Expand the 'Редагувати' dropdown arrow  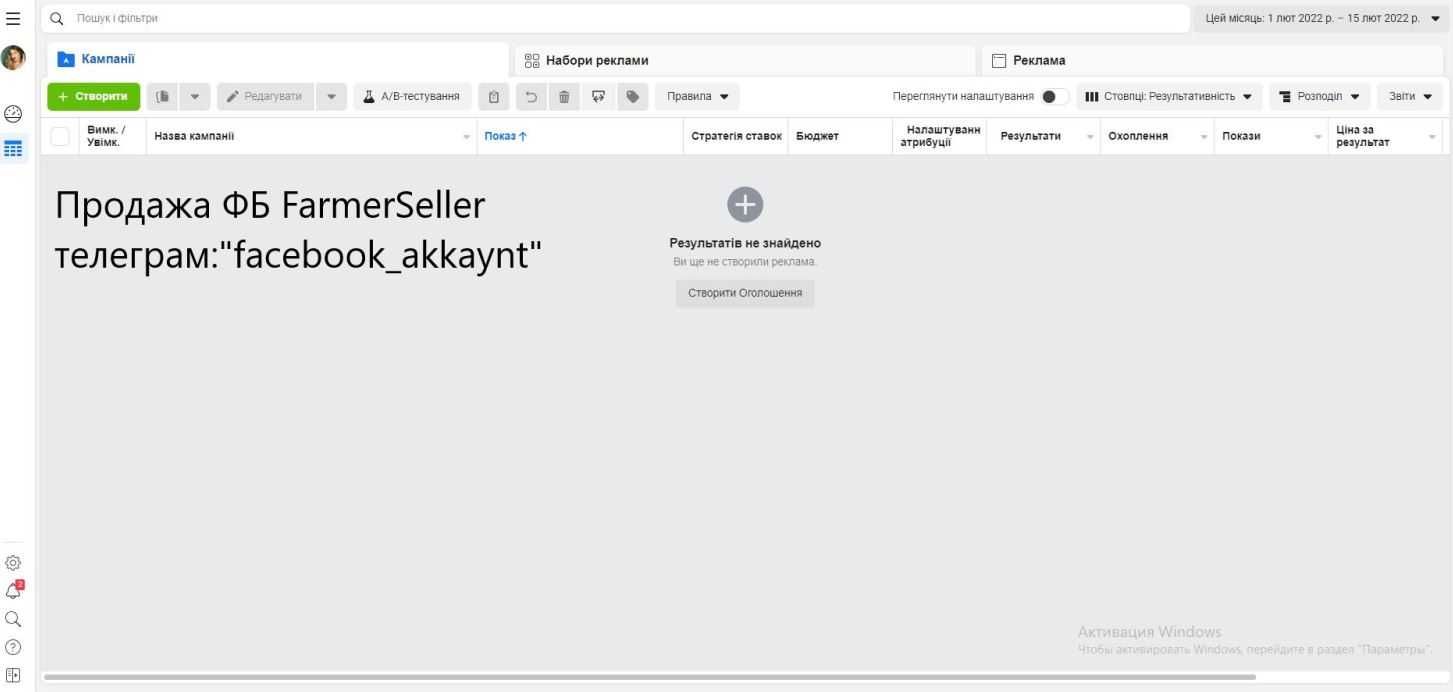tap(333, 96)
